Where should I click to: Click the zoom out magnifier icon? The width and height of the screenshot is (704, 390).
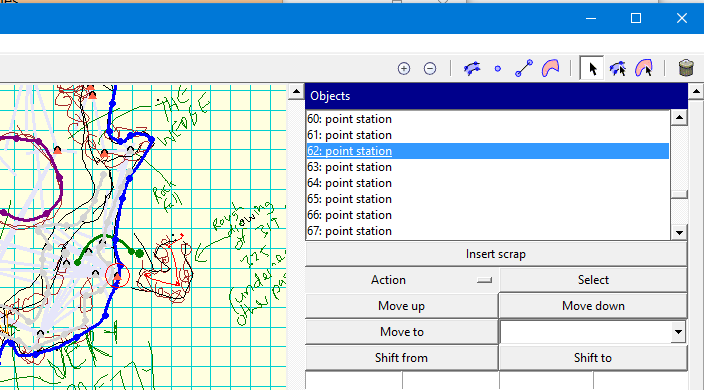[x=430, y=69]
